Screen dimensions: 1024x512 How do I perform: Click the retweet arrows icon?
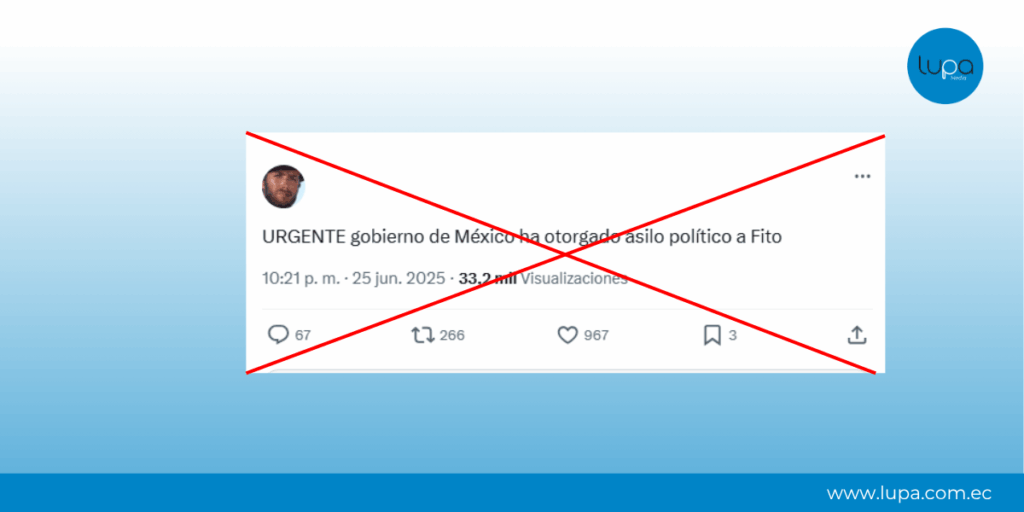[x=423, y=336]
